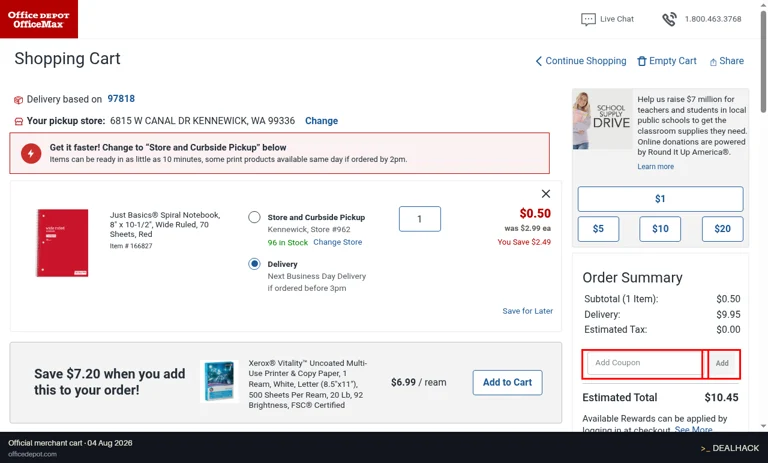Change the pickup store address
This screenshot has height=463, width=768.
pyautogui.click(x=321, y=121)
